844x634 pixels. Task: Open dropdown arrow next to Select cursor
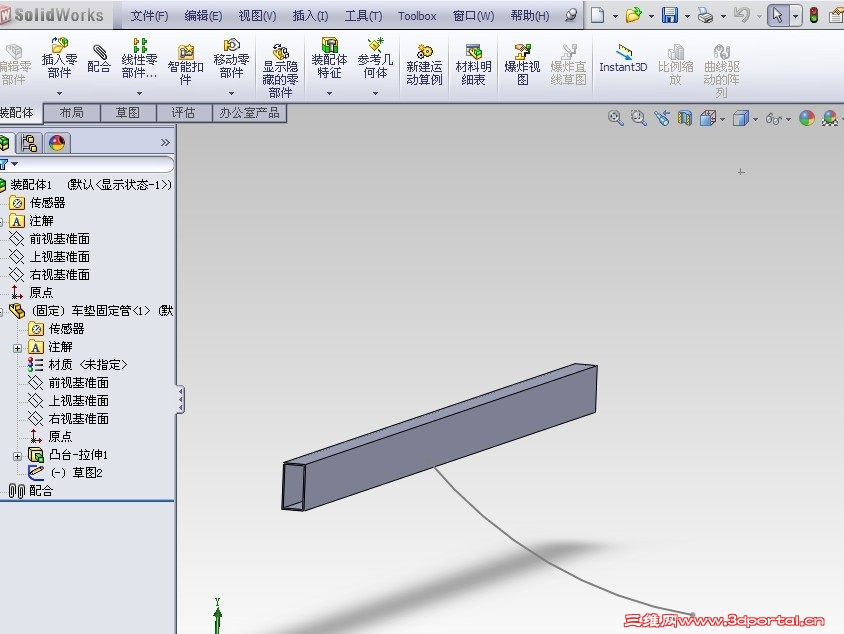796,16
